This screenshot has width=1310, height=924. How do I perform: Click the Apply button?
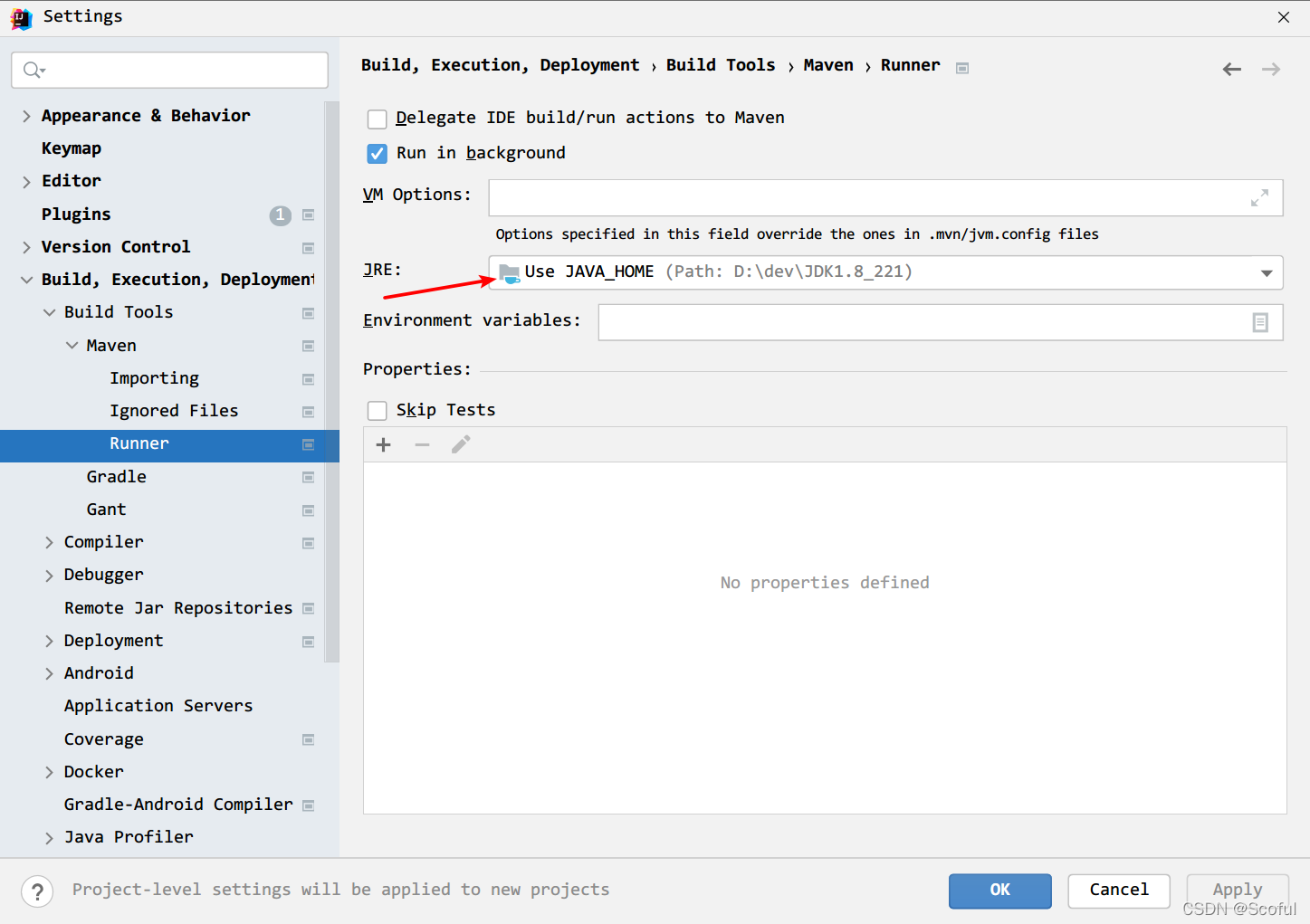1238,891
